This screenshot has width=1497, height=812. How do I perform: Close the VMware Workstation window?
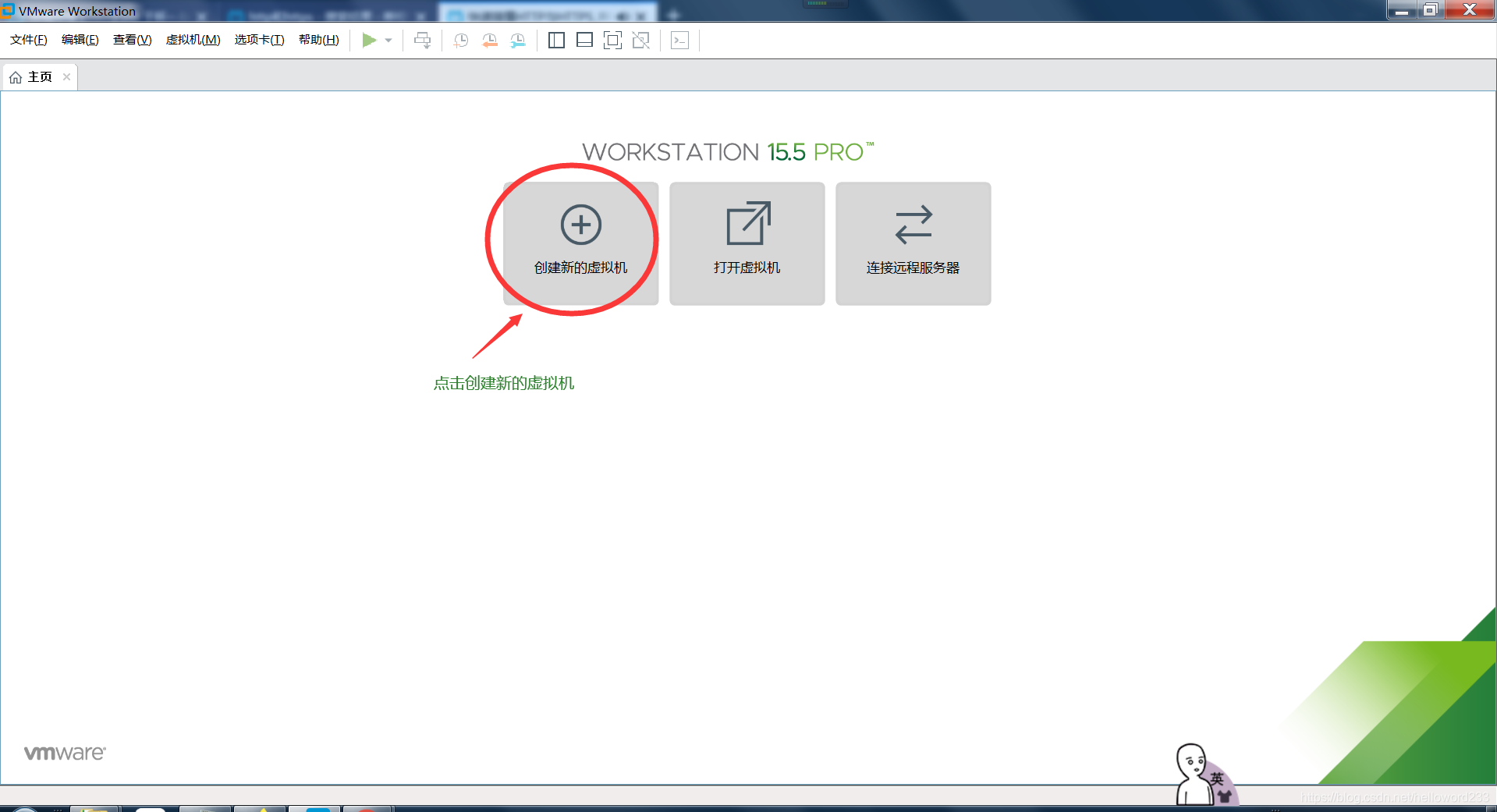(x=1469, y=10)
